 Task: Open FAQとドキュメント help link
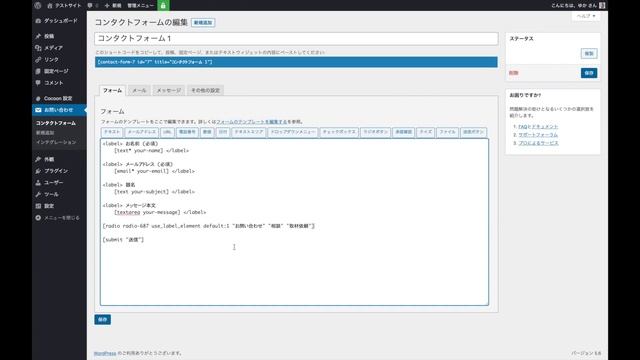click(538, 127)
